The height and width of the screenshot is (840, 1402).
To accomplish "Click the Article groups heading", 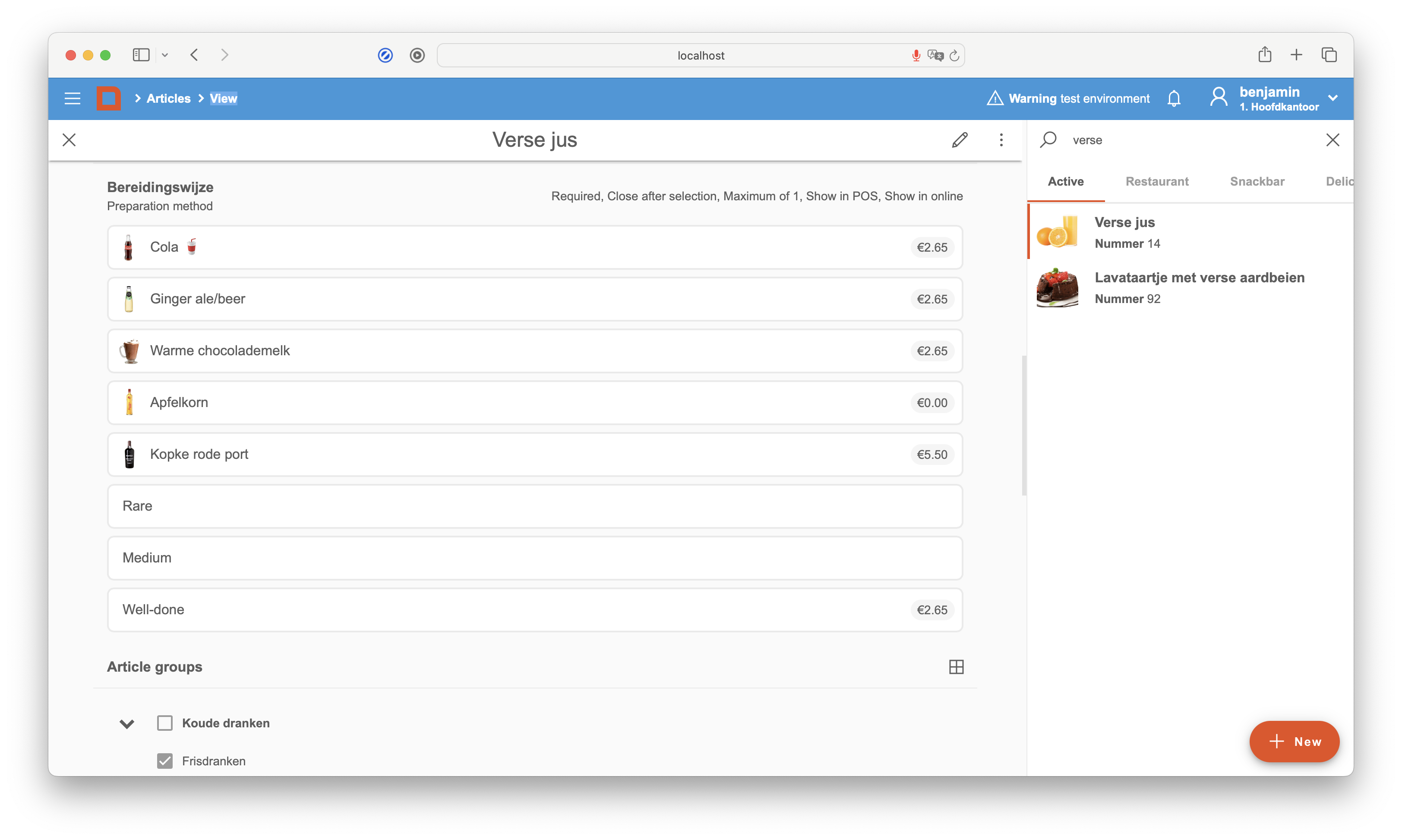I will point(155,667).
